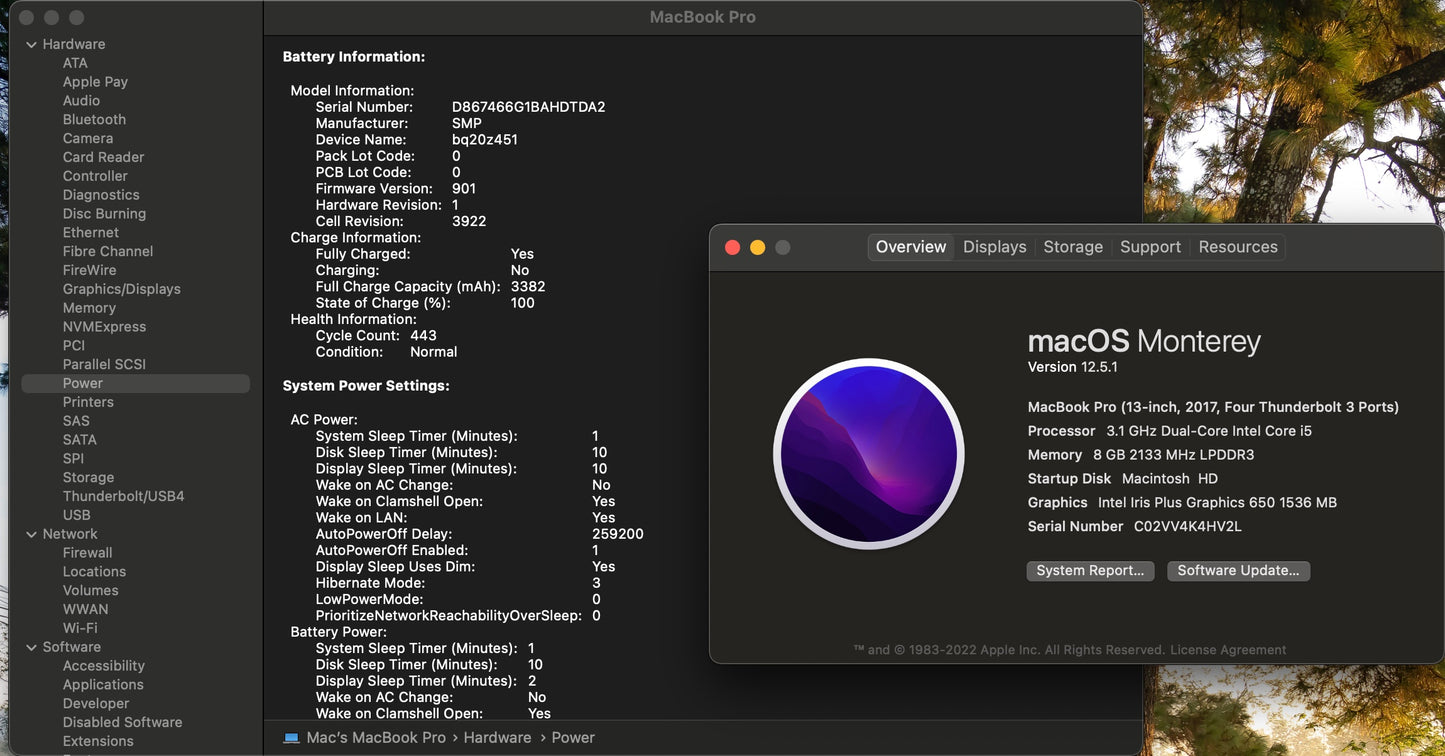The image size is (1445, 756).
Task: Click the laptop icon in the path bar
Action: pyautogui.click(x=291, y=738)
